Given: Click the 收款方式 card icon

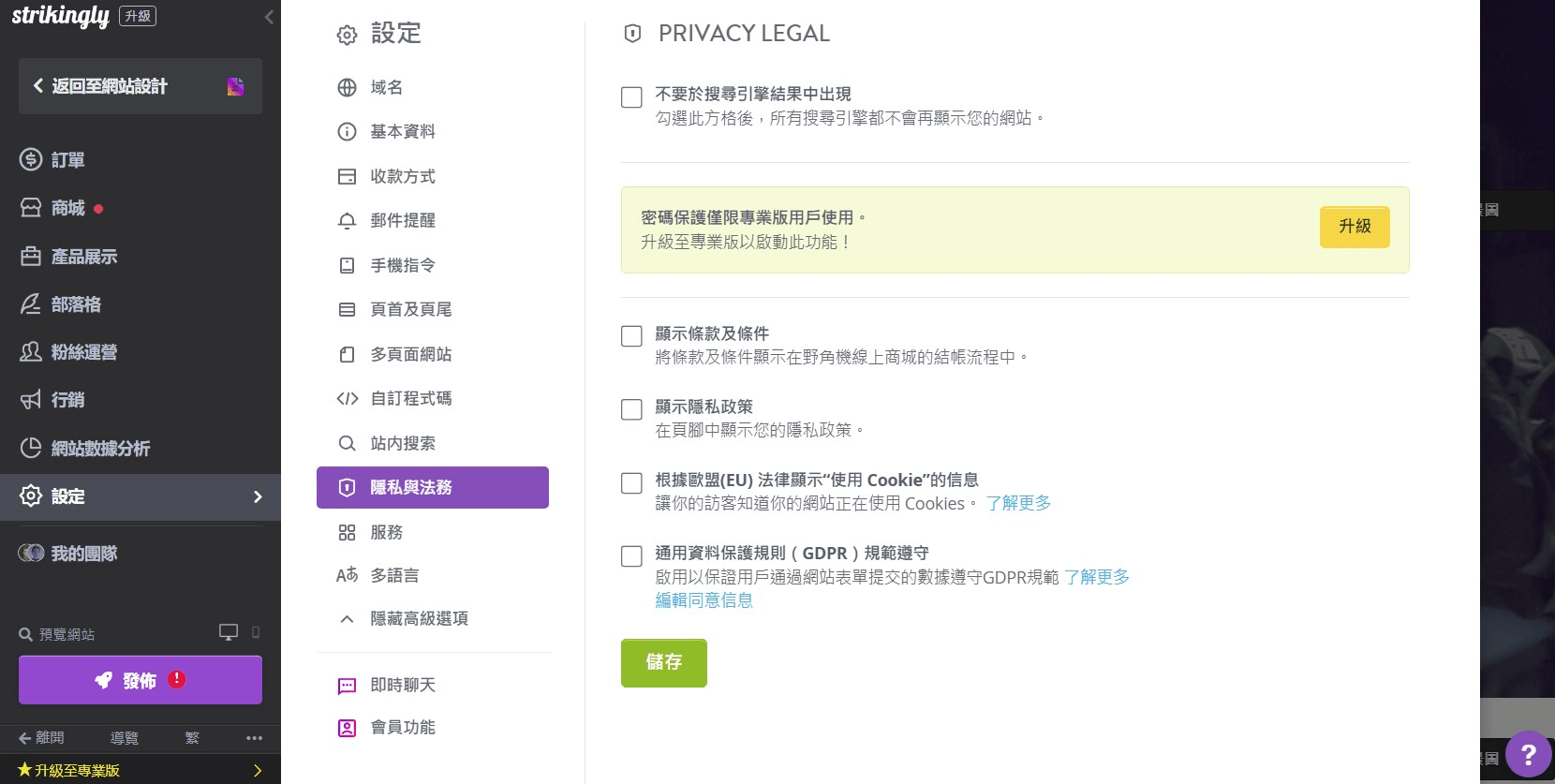Looking at the screenshot, I should (347, 176).
